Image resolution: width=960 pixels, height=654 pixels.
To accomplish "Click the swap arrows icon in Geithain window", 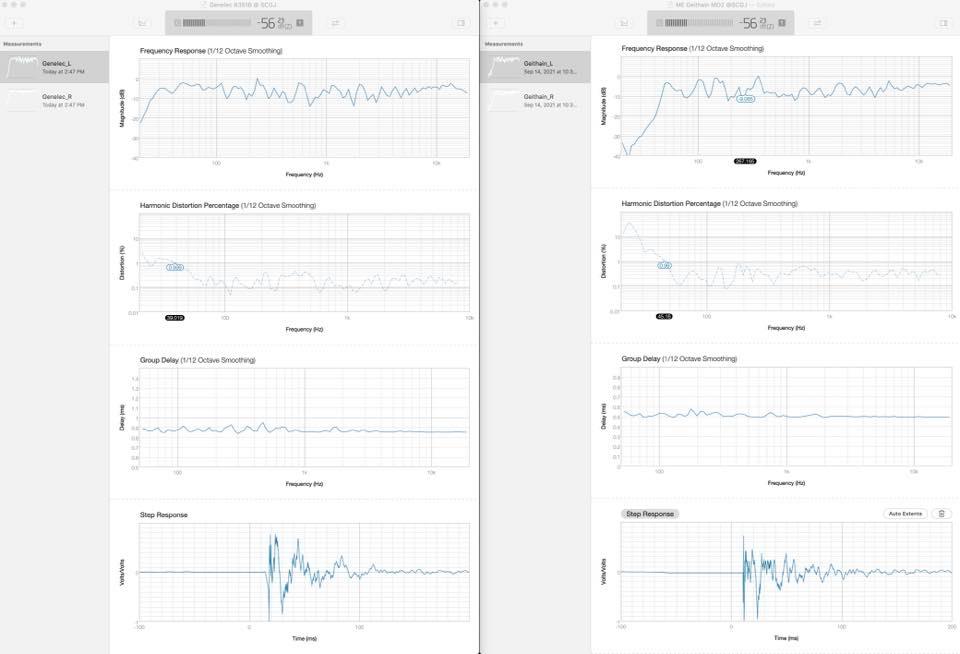I will click(x=817, y=23).
